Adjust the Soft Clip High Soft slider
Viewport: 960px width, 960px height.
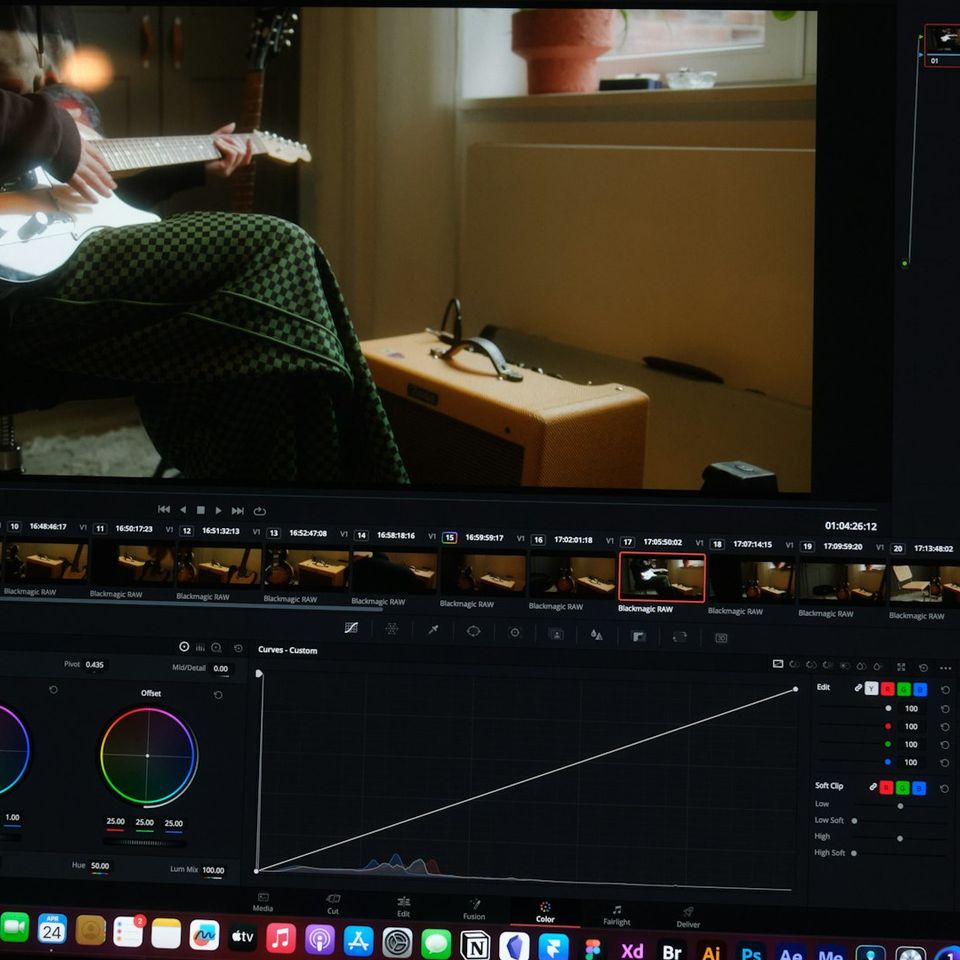[x=854, y=853]
